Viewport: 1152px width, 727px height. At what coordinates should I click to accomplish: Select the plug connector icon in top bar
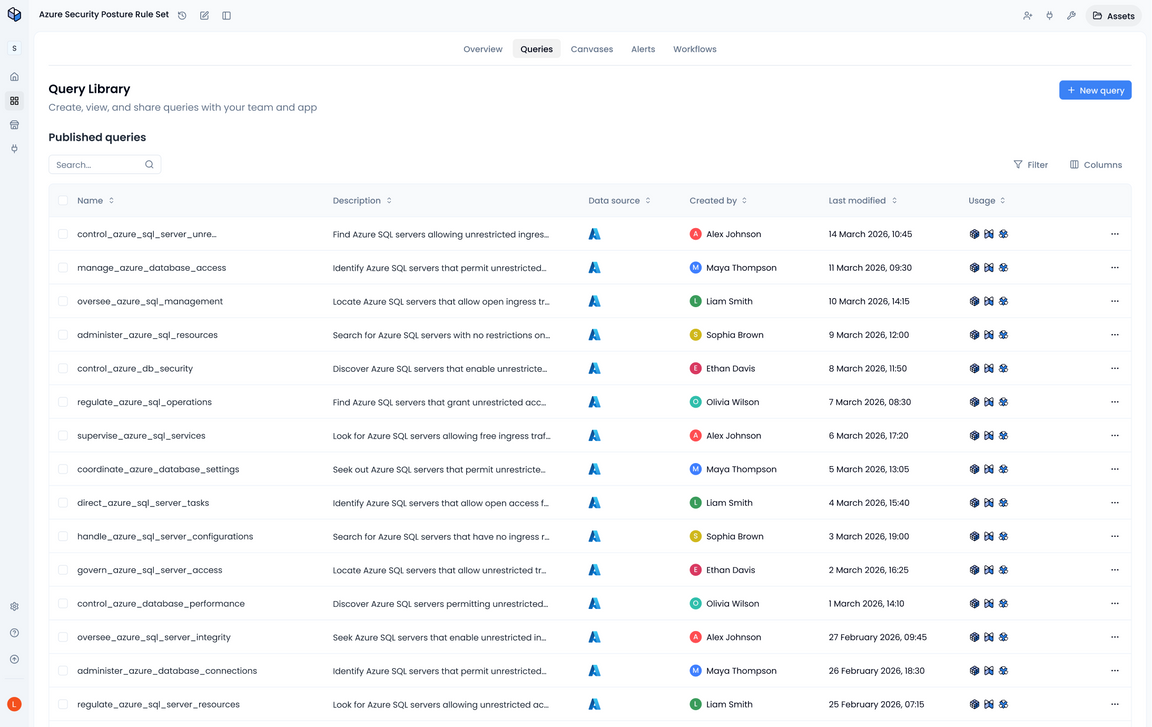pyautogui.click(x=1049, y=15)
